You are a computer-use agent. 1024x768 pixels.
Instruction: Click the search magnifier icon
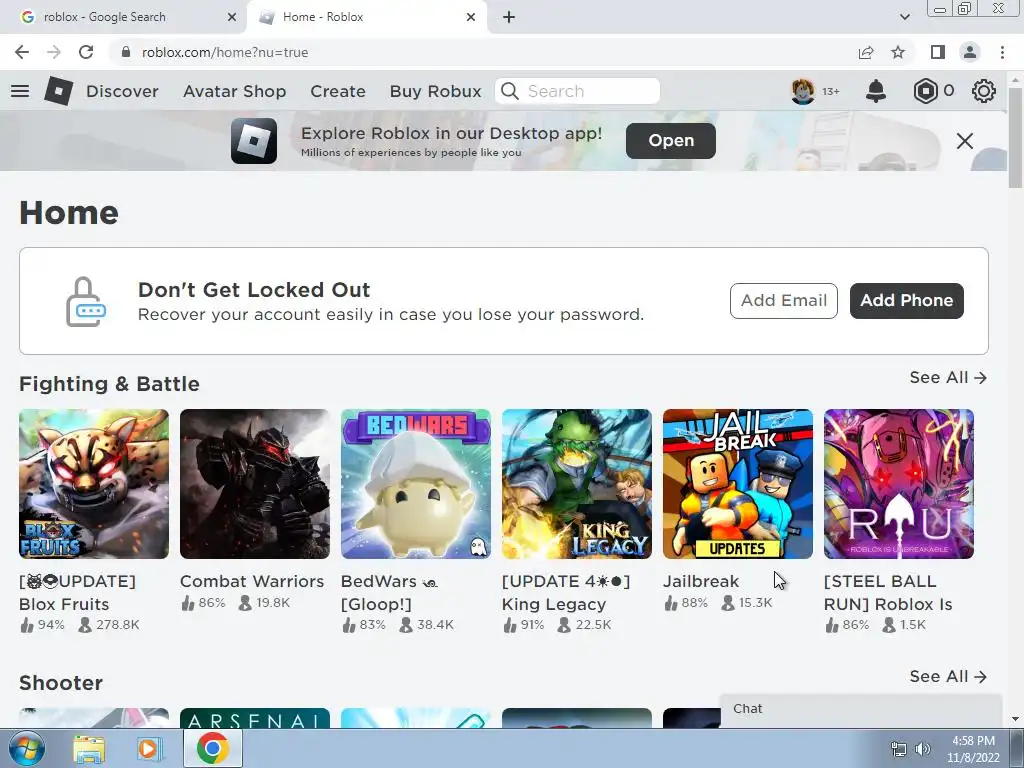point(509,91)
